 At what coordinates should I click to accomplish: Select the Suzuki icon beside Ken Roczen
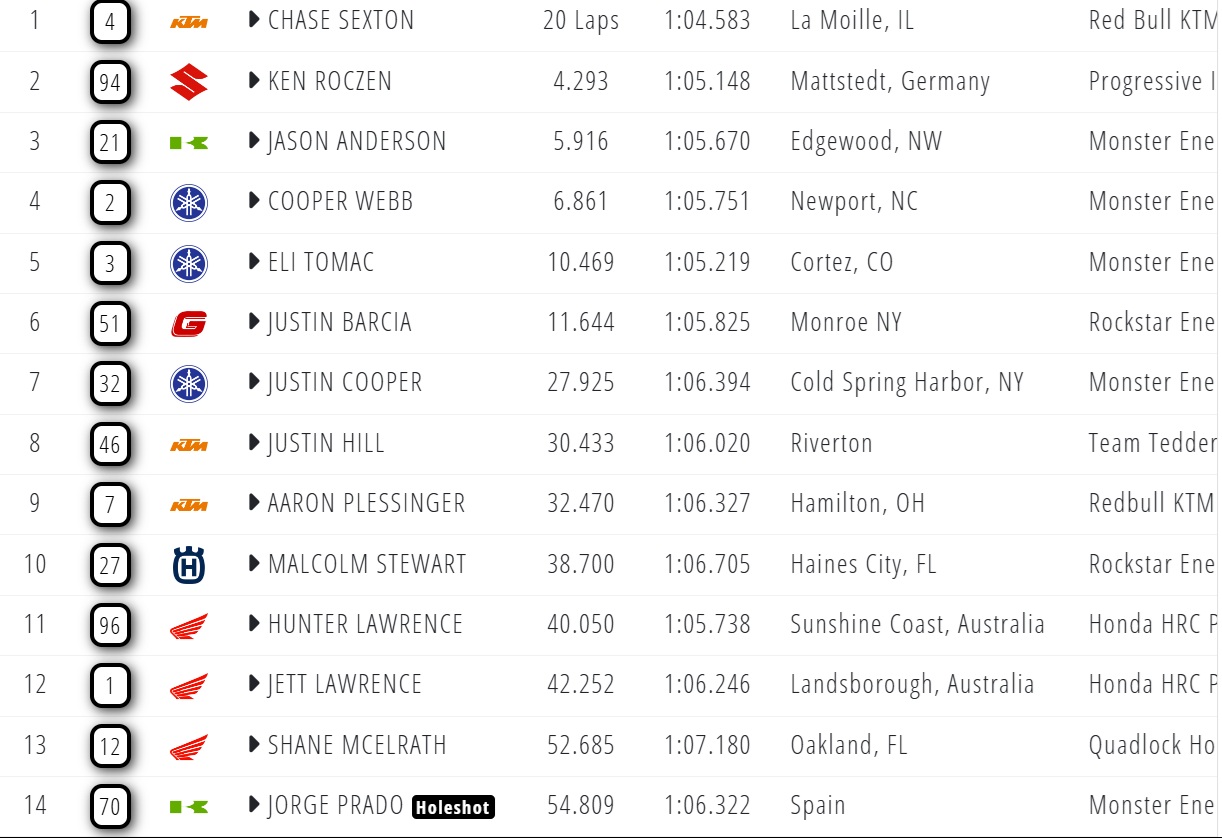point(187,81)
